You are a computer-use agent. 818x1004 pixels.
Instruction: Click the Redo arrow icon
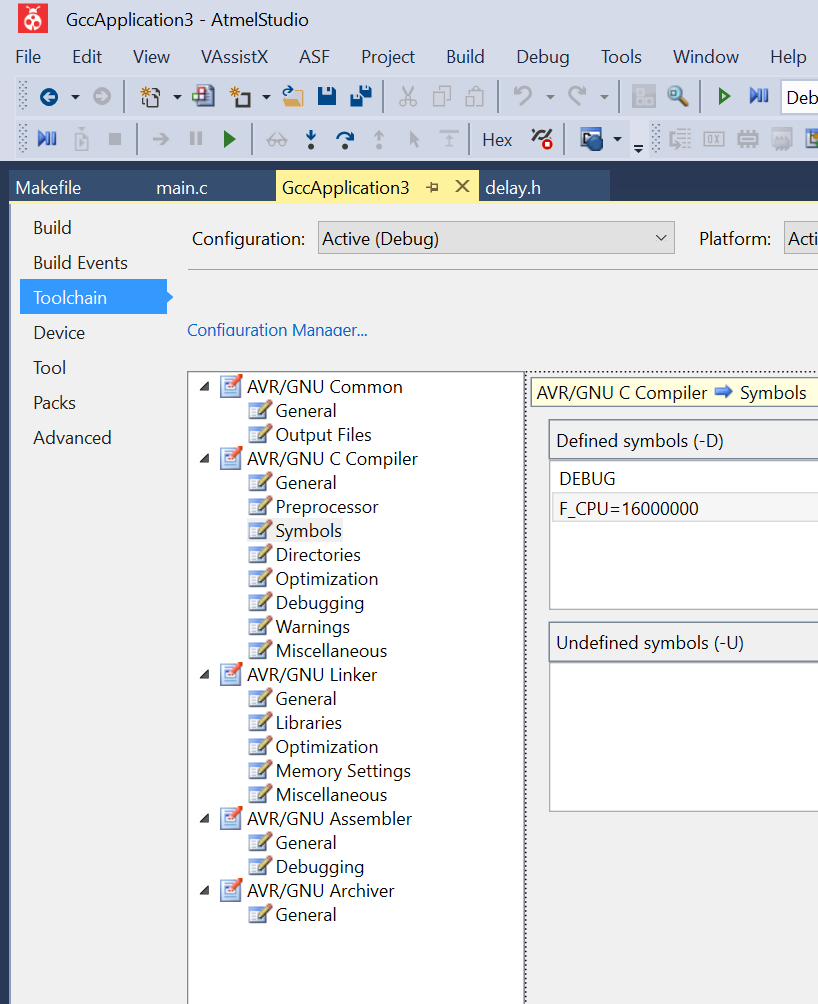577,97
